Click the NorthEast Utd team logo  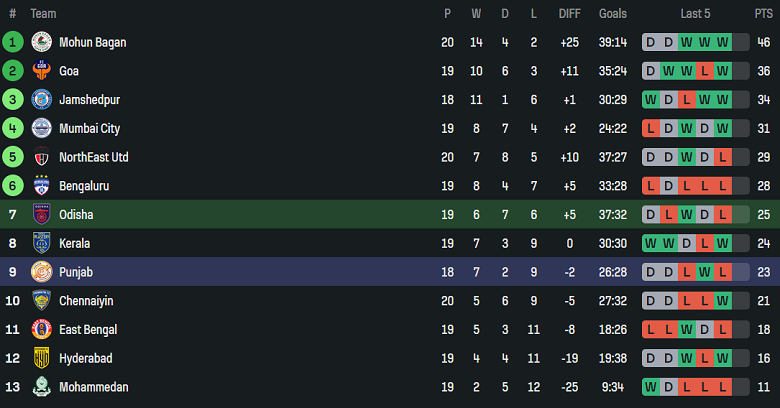pyautogui.click(x=41, y=157)
